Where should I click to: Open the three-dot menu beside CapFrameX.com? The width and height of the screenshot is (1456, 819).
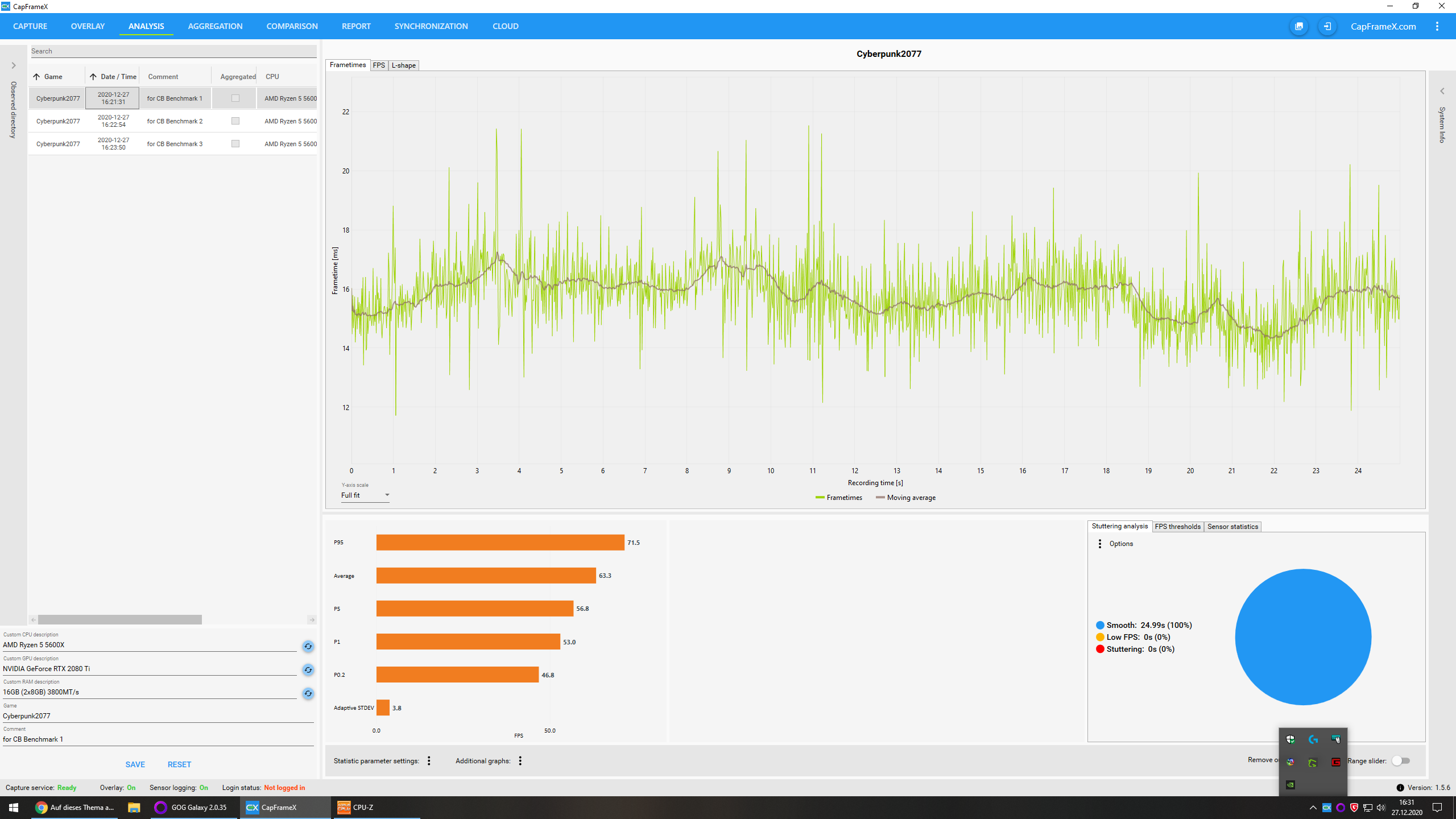pos(1437,26)
